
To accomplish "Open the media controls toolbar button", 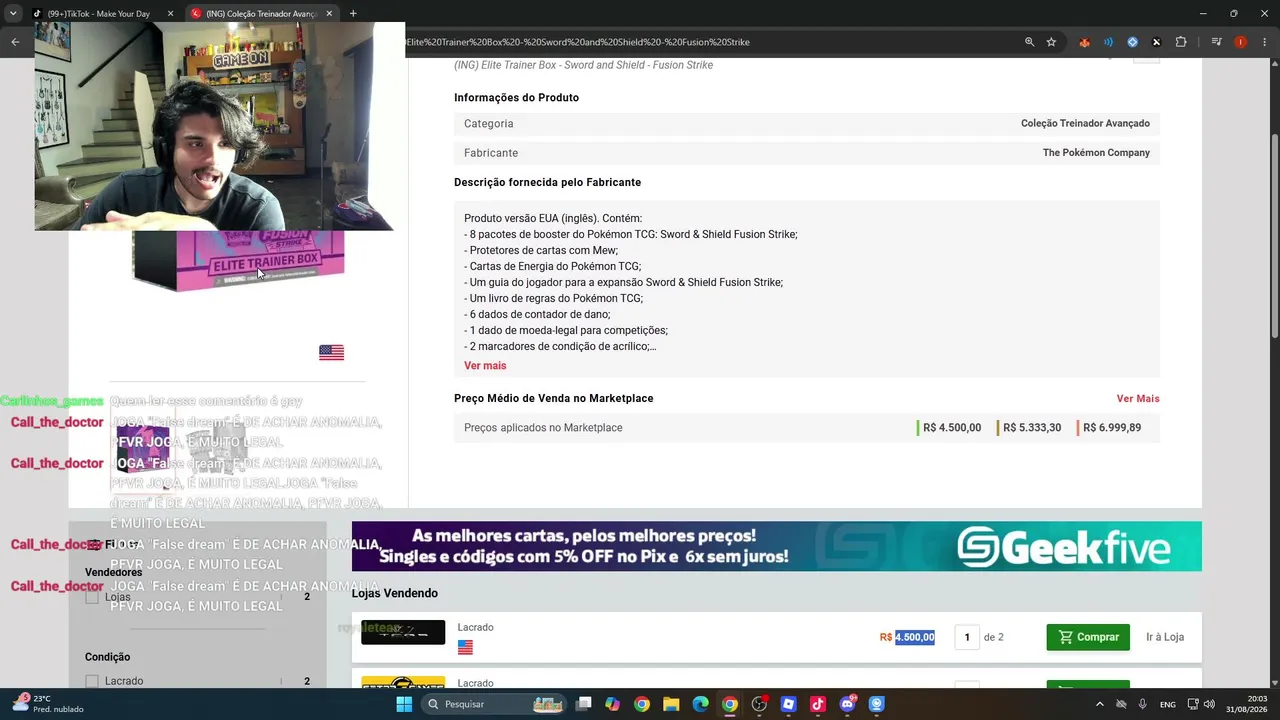I will 1216,42.
